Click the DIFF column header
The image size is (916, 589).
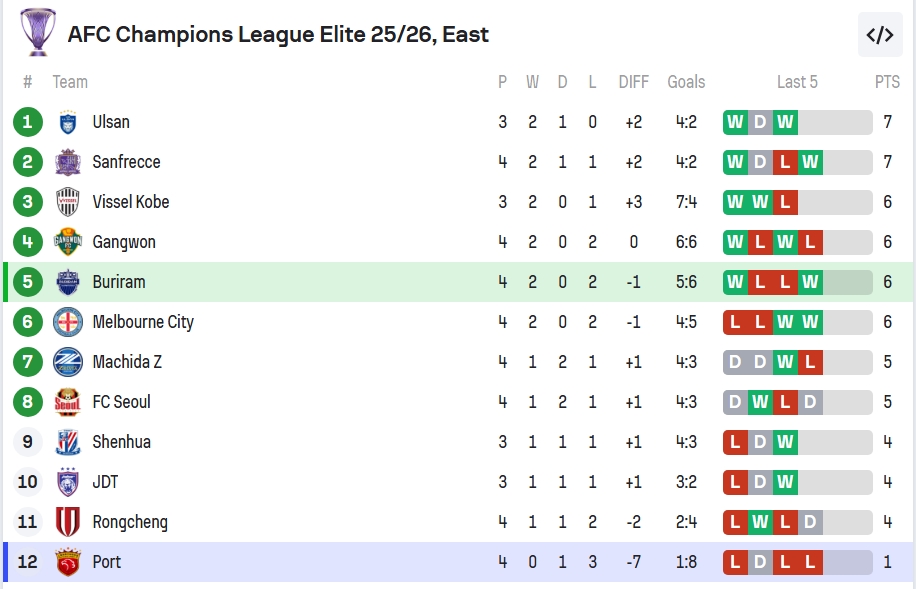pos(633,82)
